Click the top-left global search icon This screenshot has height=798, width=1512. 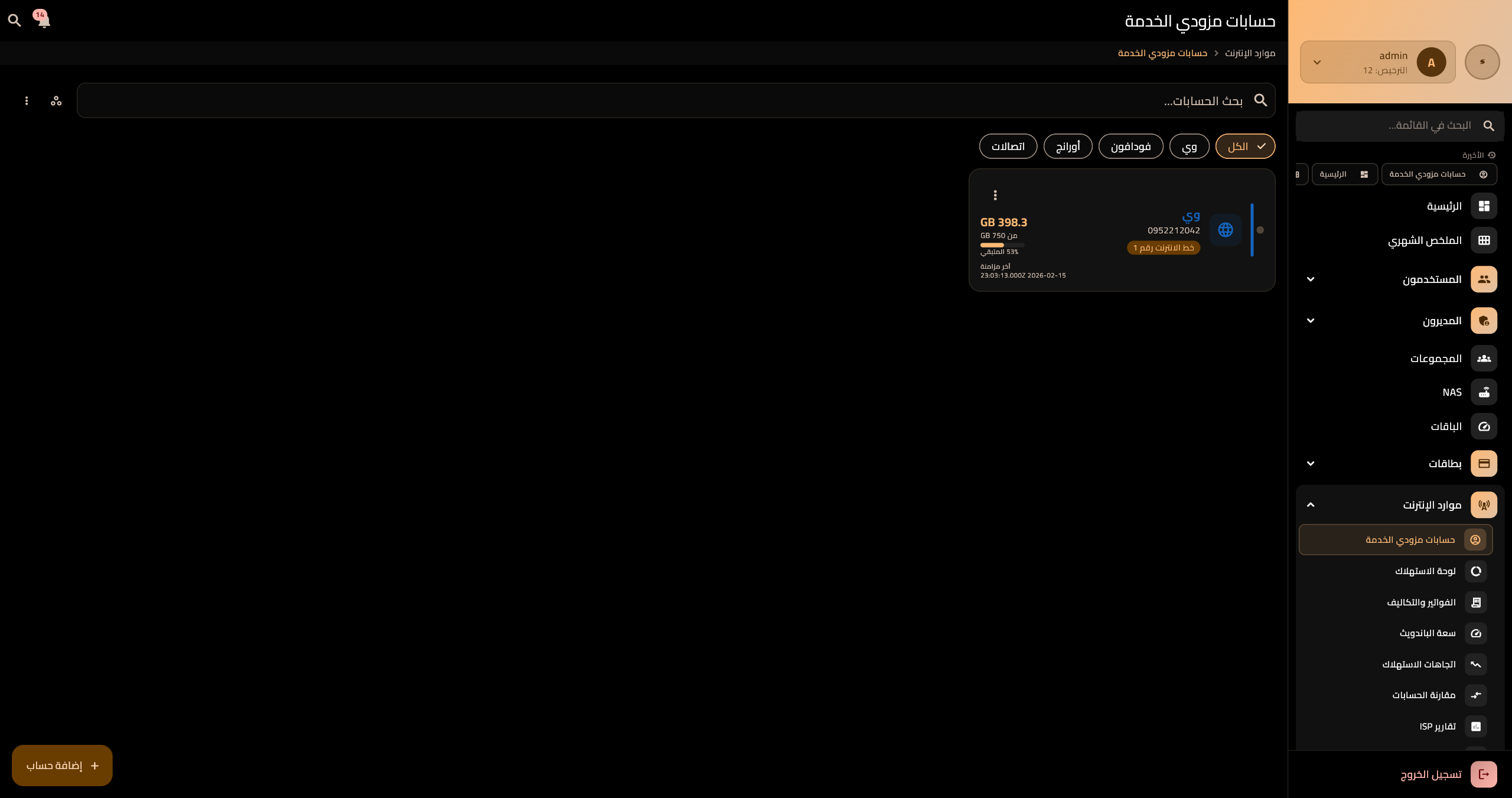14,21
